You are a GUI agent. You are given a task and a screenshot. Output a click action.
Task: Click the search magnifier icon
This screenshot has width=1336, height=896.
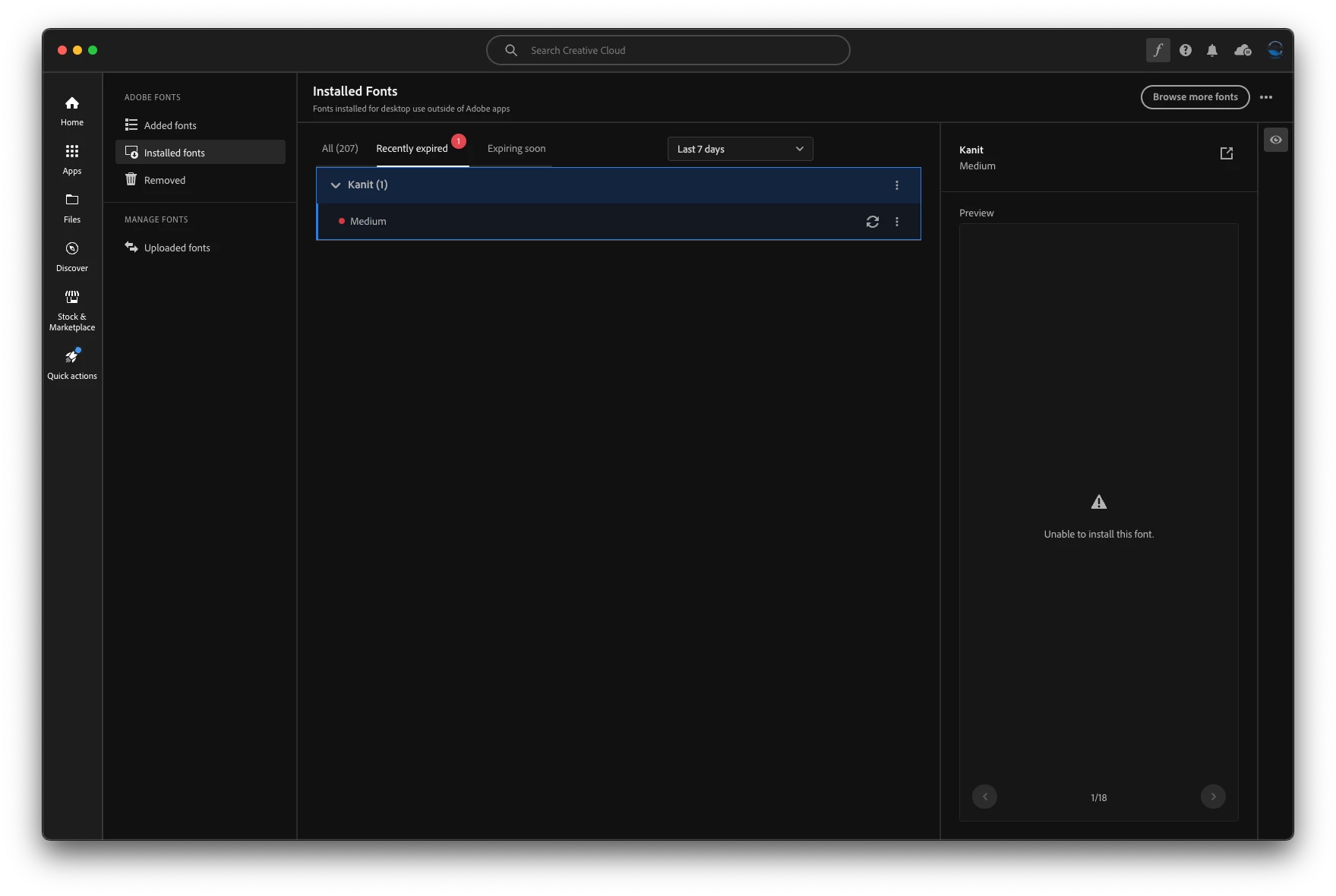coord(511,50)
